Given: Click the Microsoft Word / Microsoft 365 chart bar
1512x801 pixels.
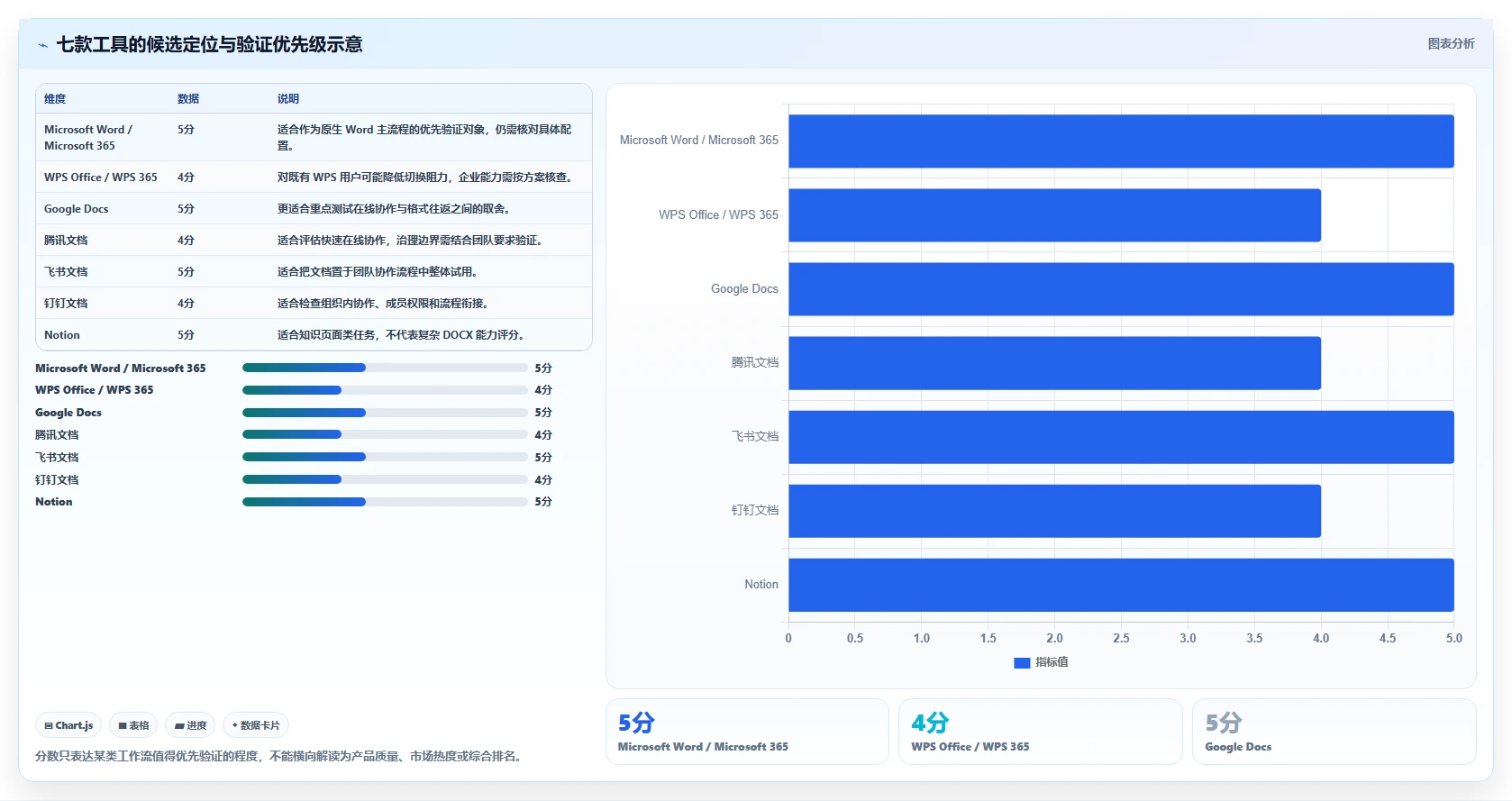Looking at the screenshot, I should (1121, 141).
